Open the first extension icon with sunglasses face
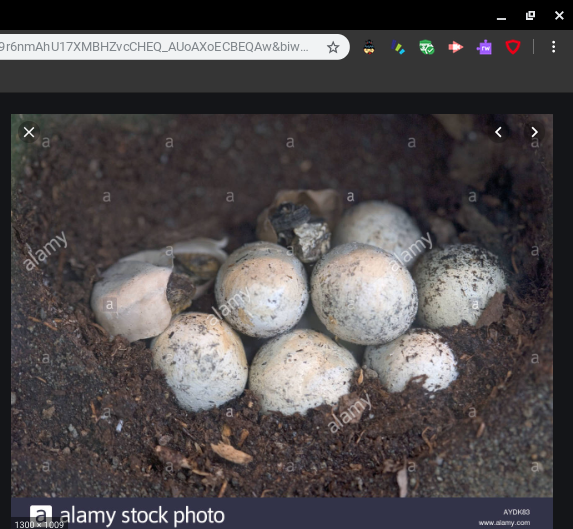Image resolution: width=573 pixels, height=529 pixels. [x=369, y=47]
